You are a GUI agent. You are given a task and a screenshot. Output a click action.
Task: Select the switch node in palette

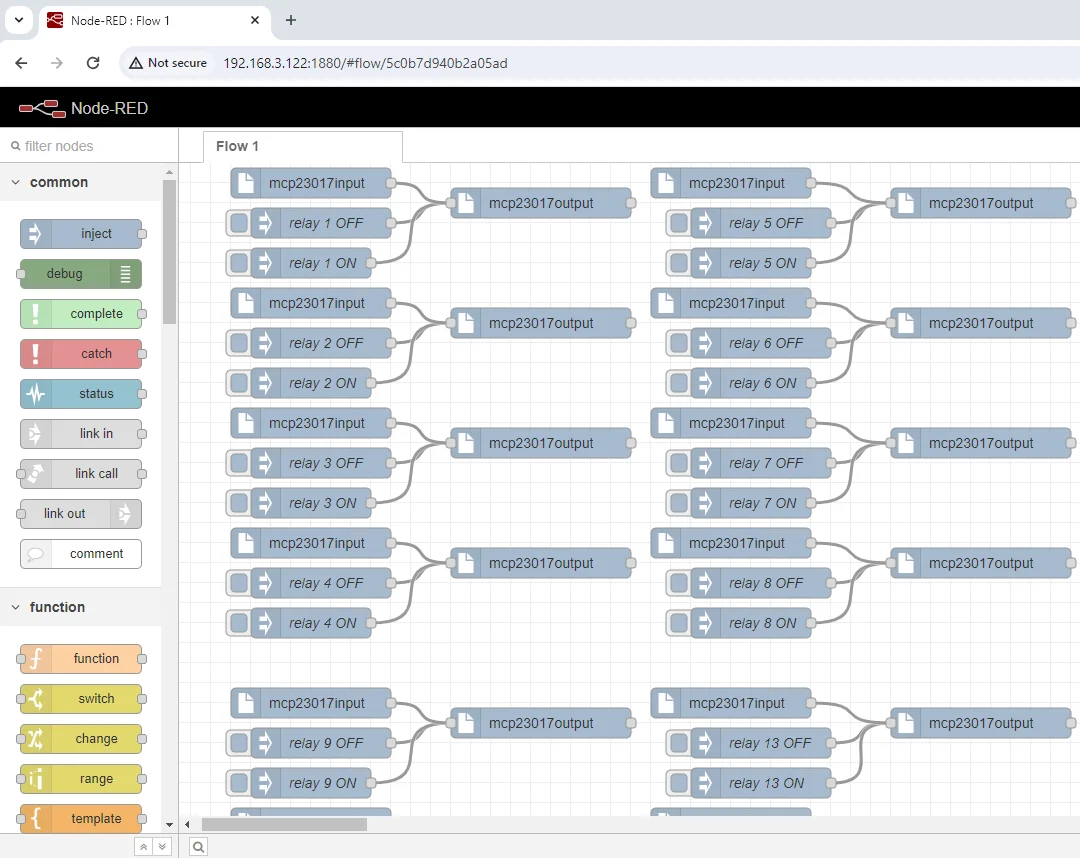pos(80,699)
